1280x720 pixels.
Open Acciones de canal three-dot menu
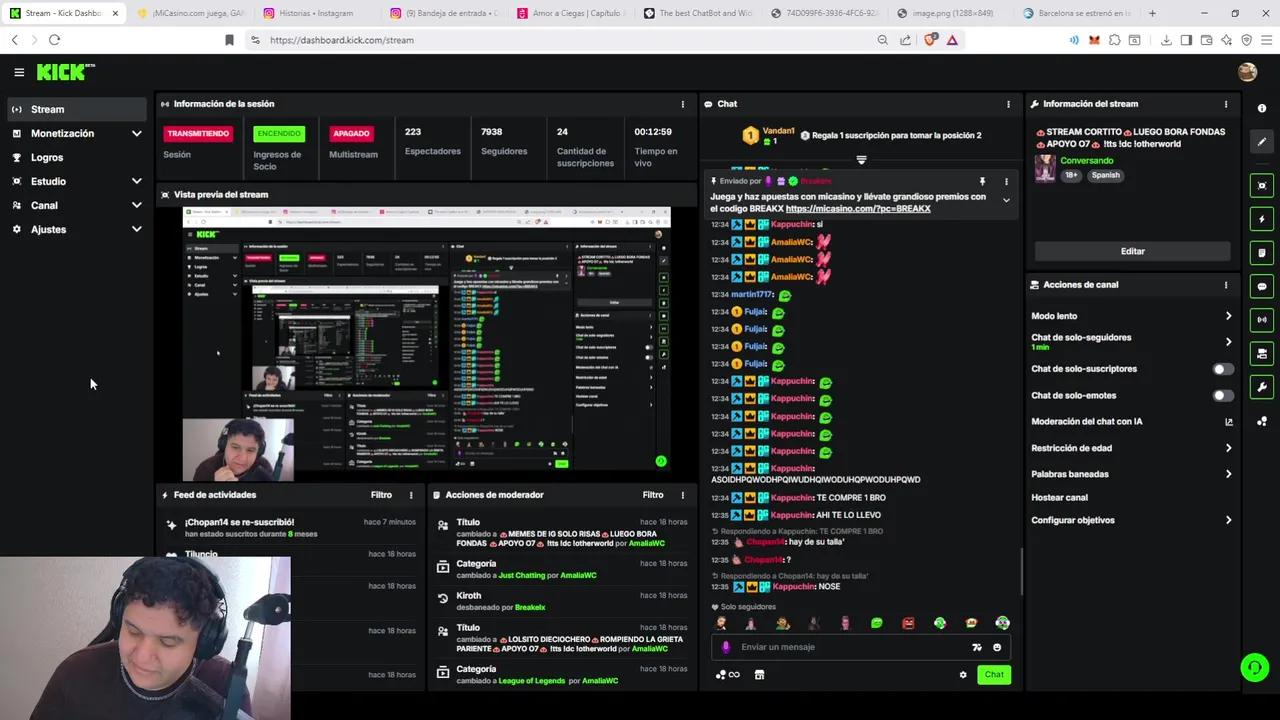(1226, 285)
